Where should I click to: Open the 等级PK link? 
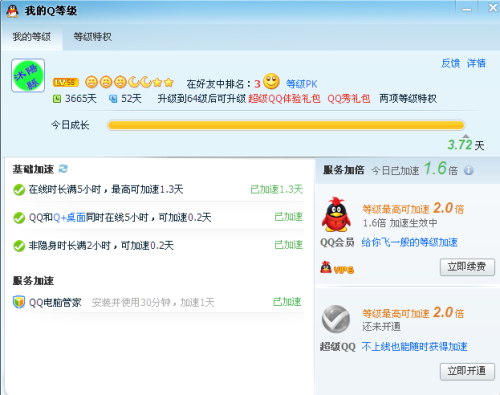click(302, 84)
